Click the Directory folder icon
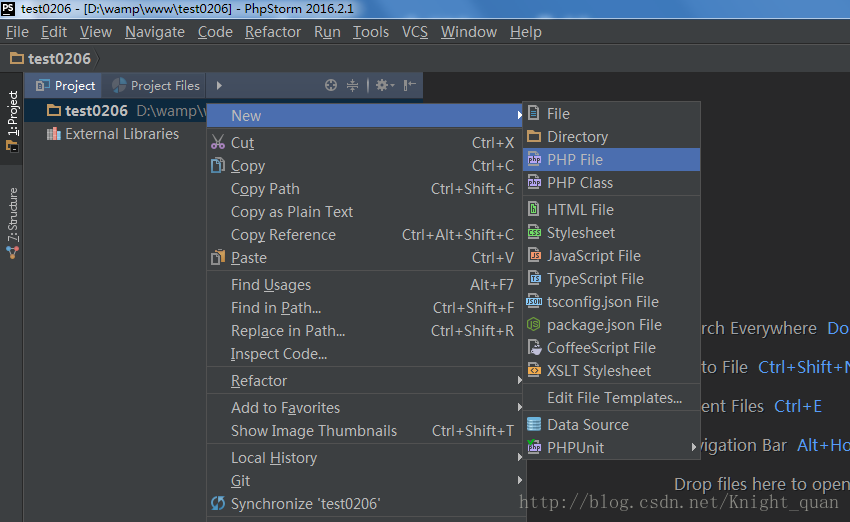Image resolution: width=850 pixels, height=522 pixels. (534, 136)
